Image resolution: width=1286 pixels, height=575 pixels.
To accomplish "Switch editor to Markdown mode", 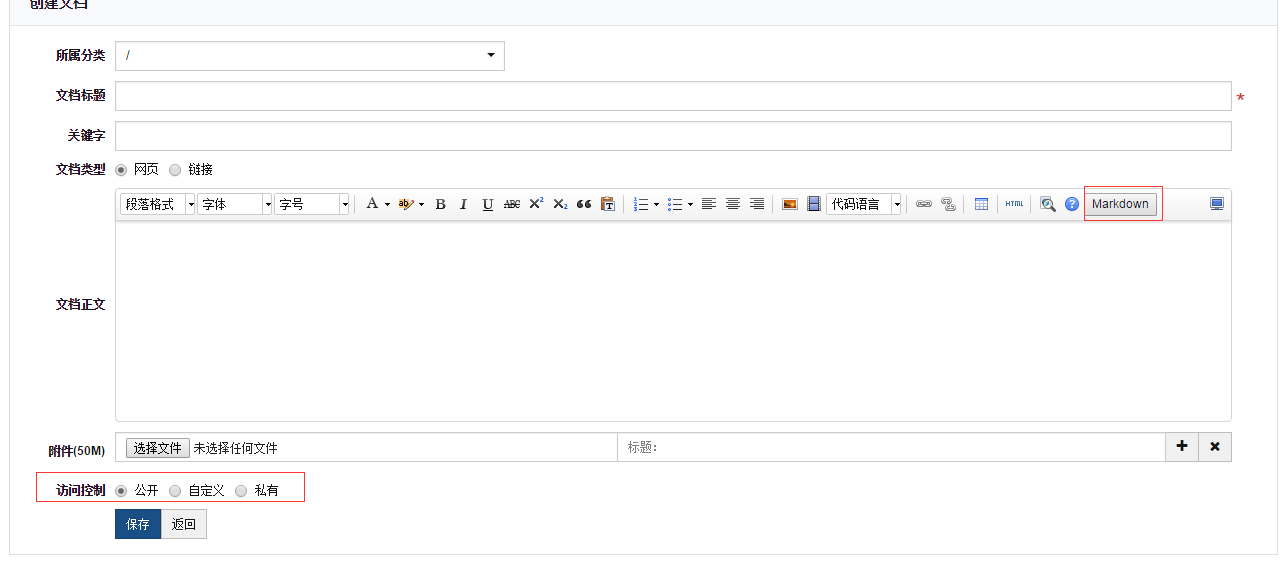I will 1120,204.
